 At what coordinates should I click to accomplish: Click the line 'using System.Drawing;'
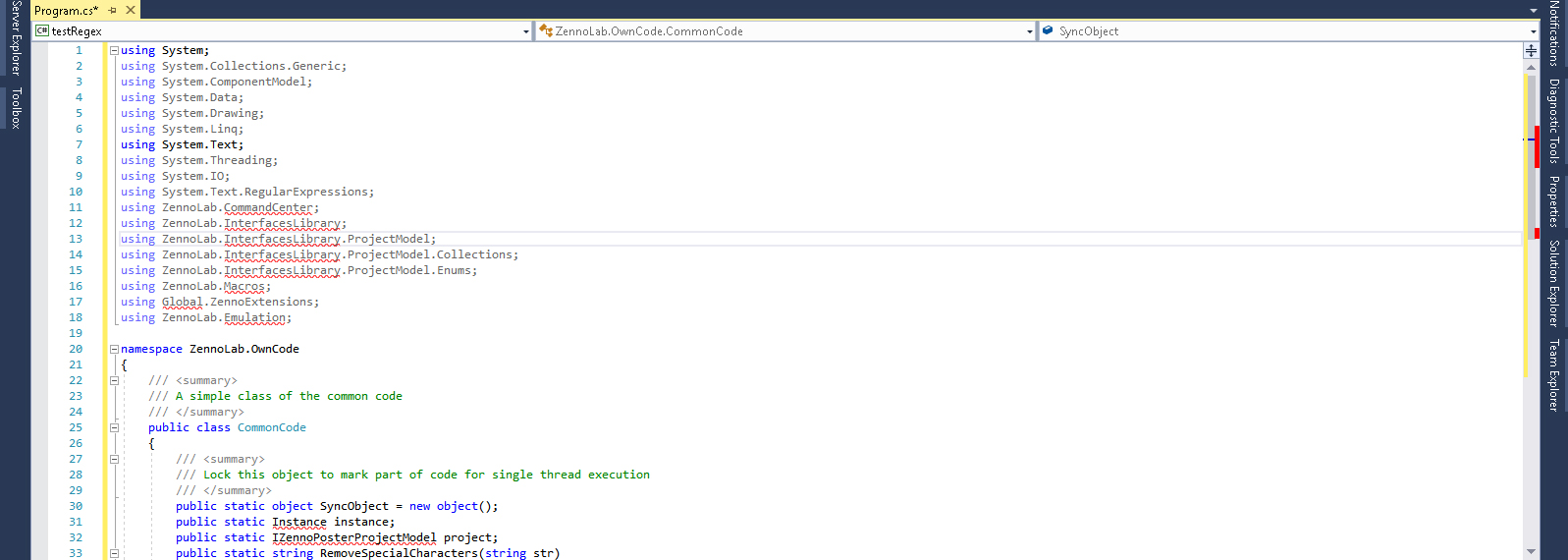(x=192, y=113)
